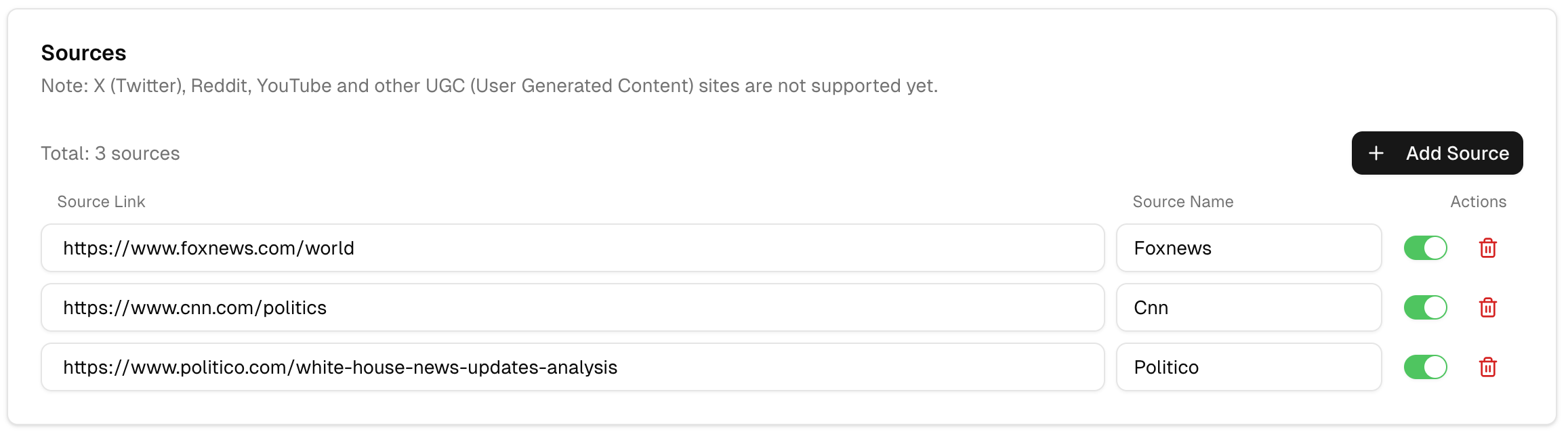Image resolution: width=1568 pixels, height=436 pixels.
Task: Click the UGC sites note text
Action: [489, 85]
